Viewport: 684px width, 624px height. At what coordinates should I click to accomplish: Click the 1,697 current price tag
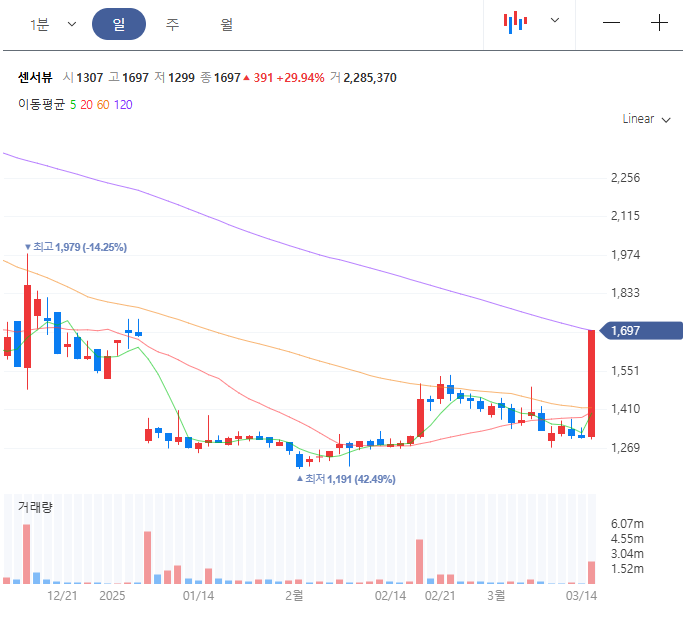click(641, 331)
